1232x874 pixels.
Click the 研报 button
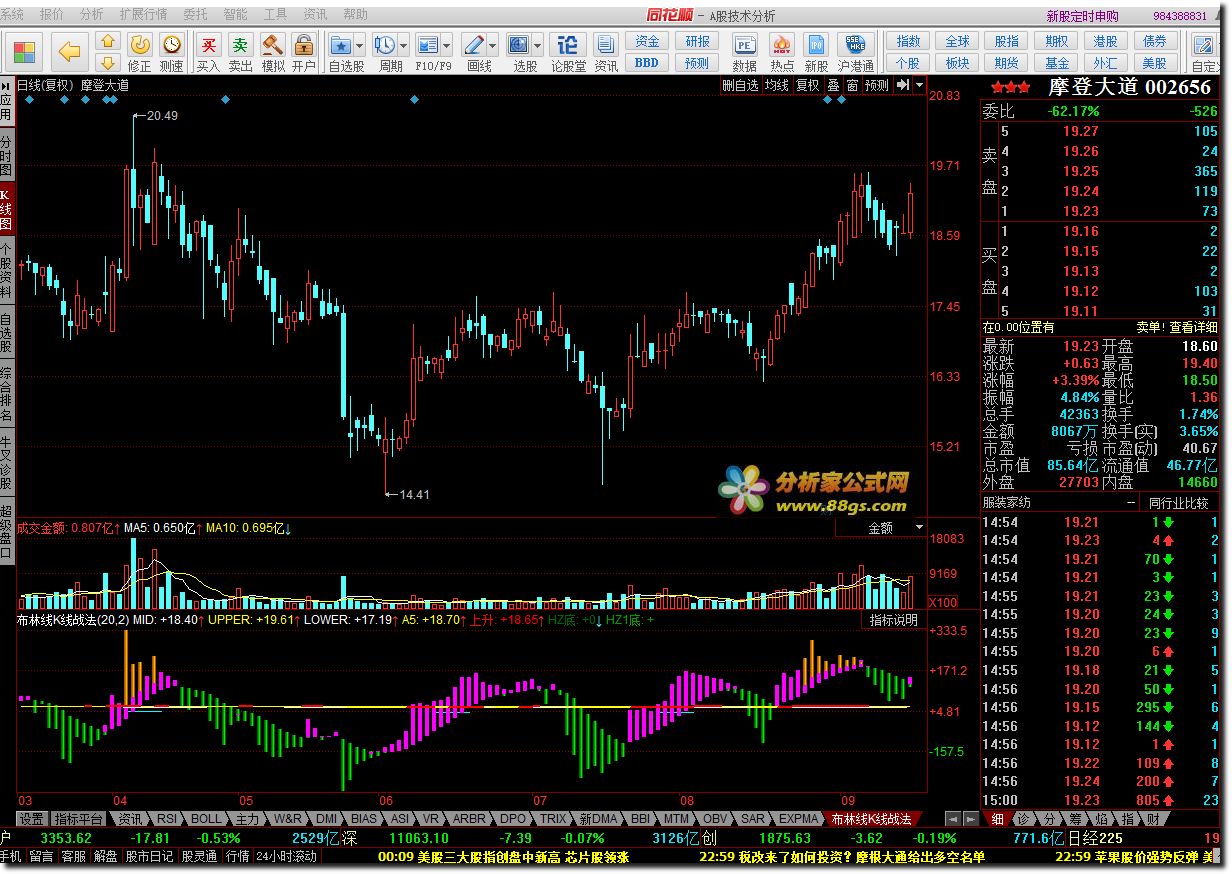click(697, 41)
